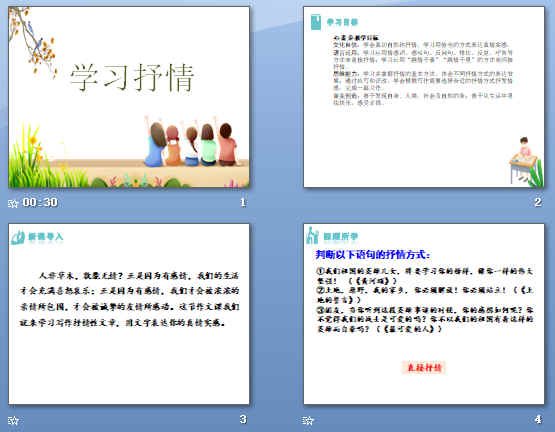Click the student-at-desk illustration on slide 2
The width and height of the screenshot is (555, 432).
pyautogui.click(x=526, y=161)
